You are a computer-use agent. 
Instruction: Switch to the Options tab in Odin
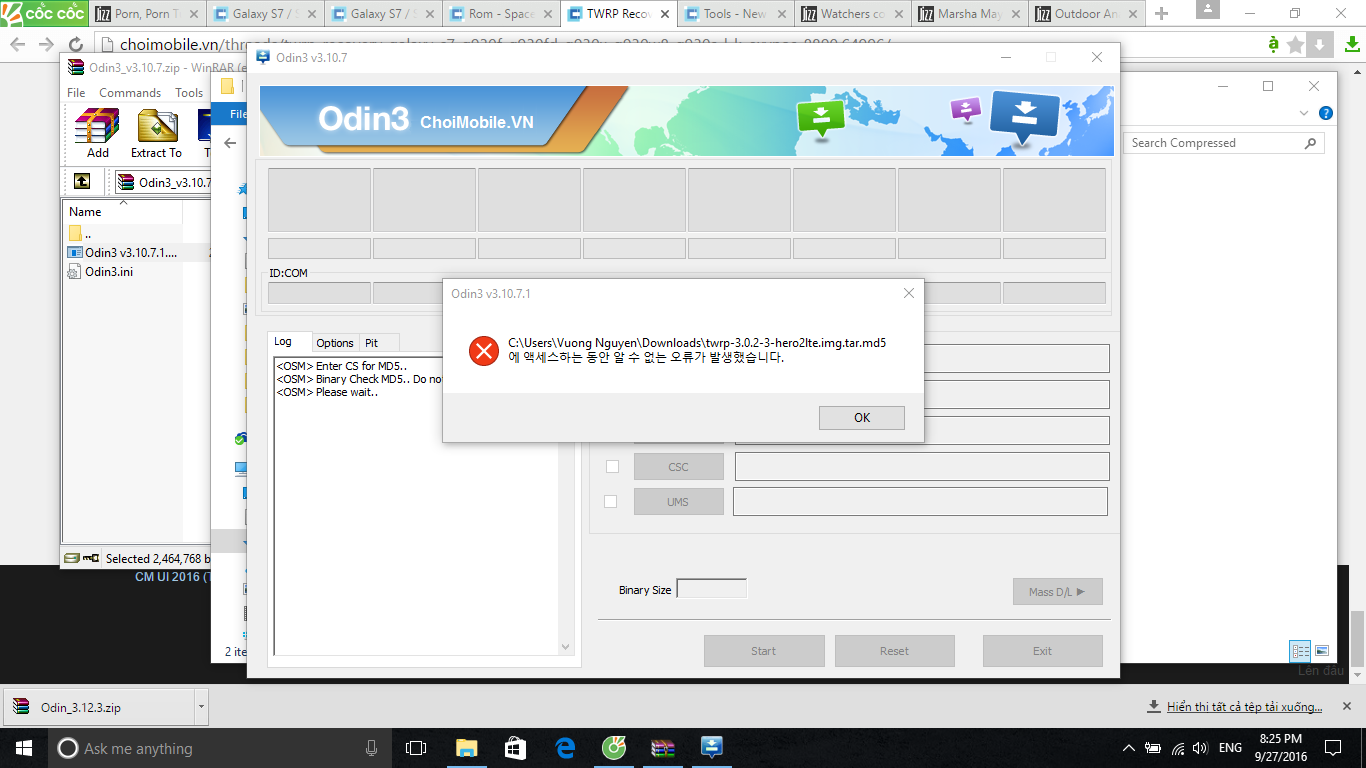click(335, 343)
